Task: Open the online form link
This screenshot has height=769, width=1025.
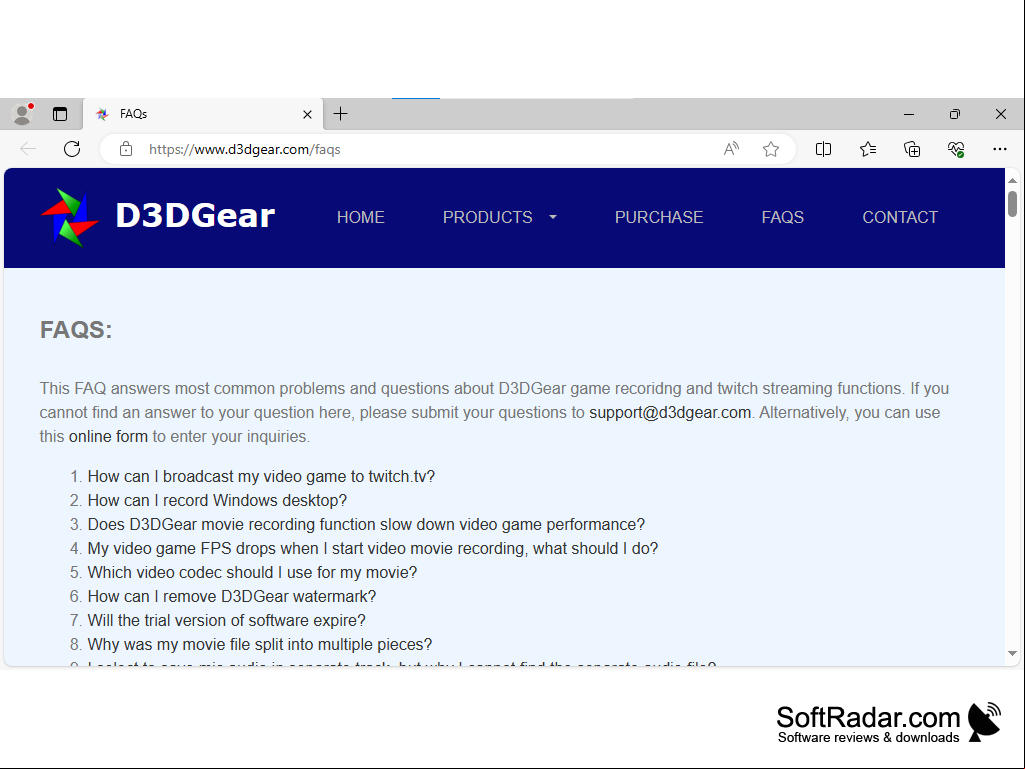Action: (109, 437)
